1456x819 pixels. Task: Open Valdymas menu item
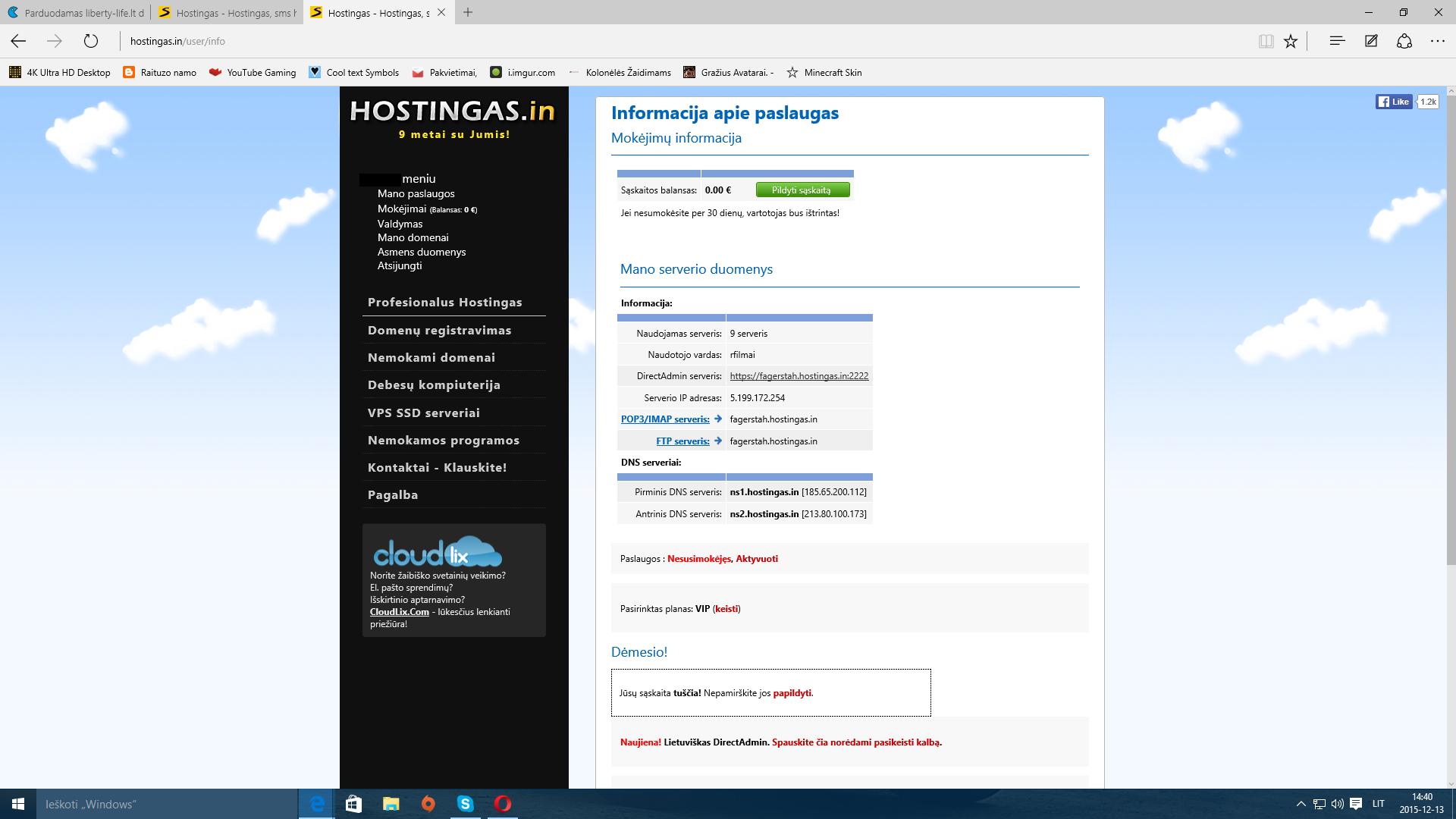point(400,224)
